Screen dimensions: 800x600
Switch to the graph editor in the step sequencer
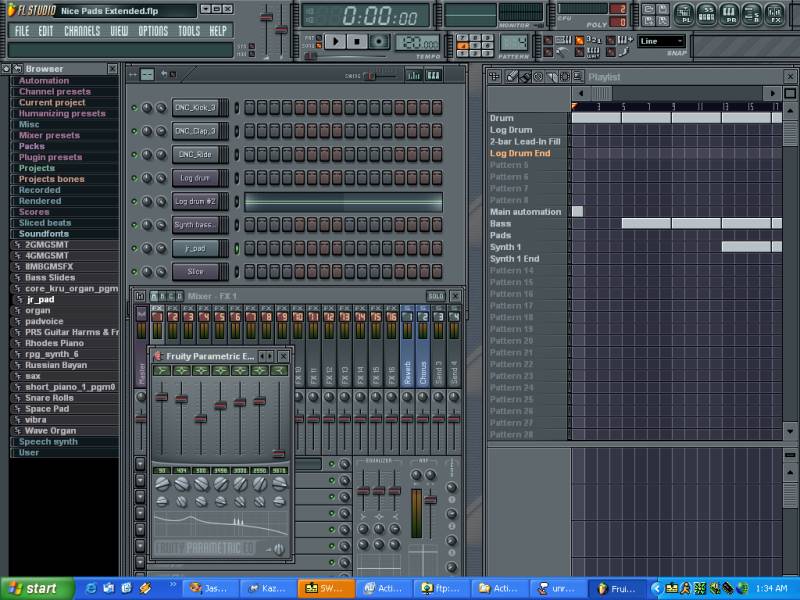[x=412, y=76]
